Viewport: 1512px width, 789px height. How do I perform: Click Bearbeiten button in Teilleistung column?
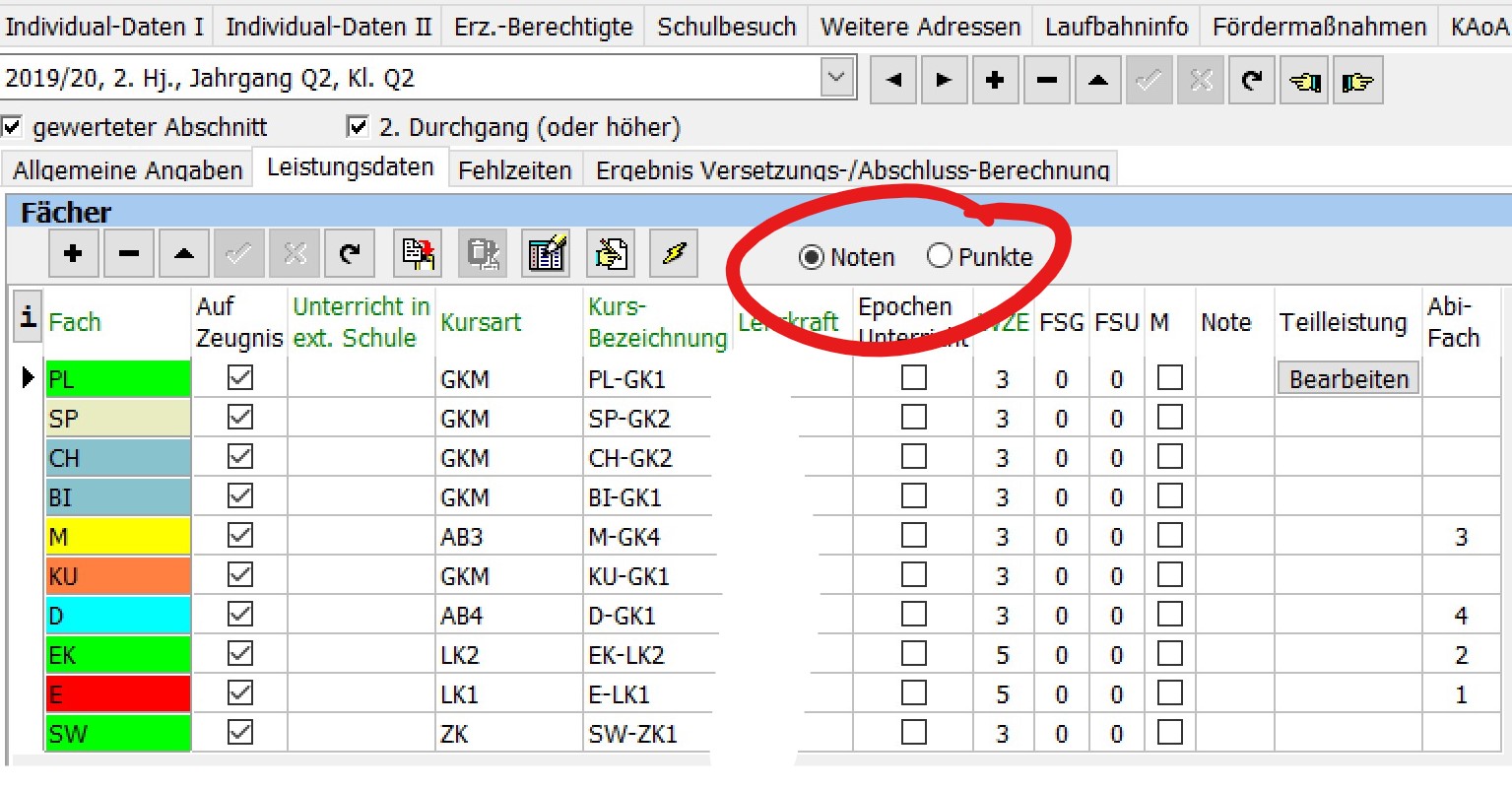tap(1348, 379)
